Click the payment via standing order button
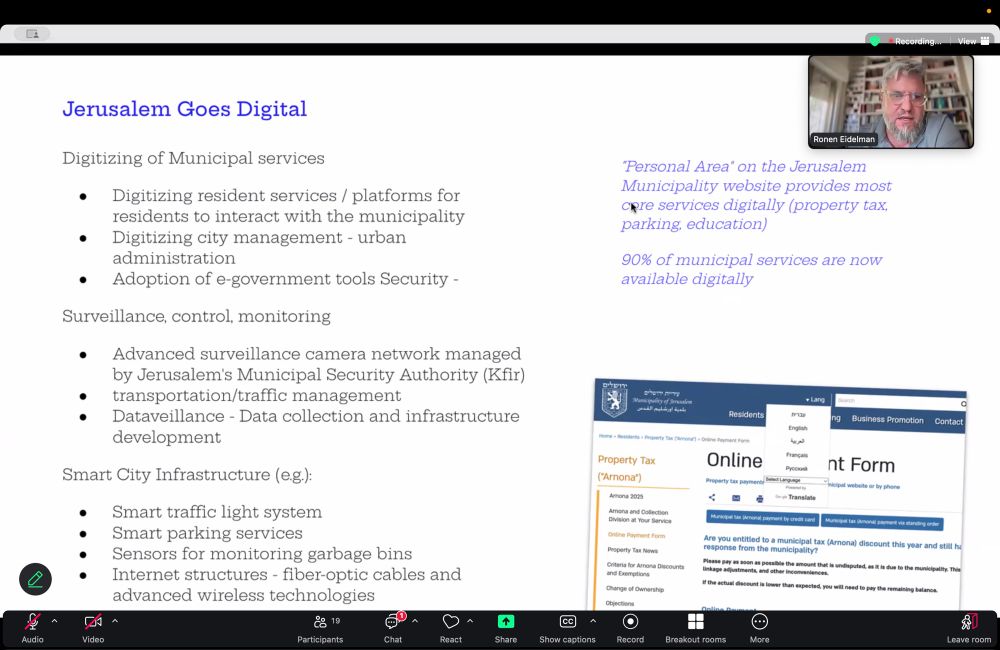 [882, 522]
